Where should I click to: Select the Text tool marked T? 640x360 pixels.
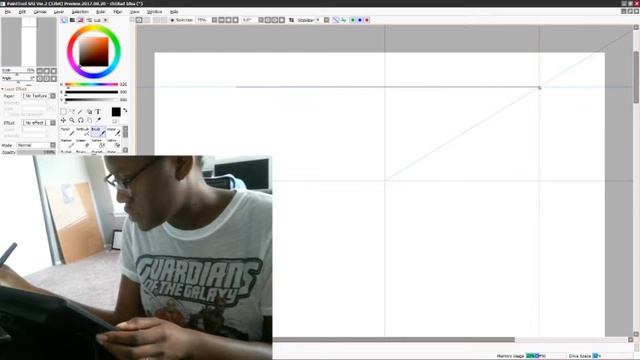98,111
